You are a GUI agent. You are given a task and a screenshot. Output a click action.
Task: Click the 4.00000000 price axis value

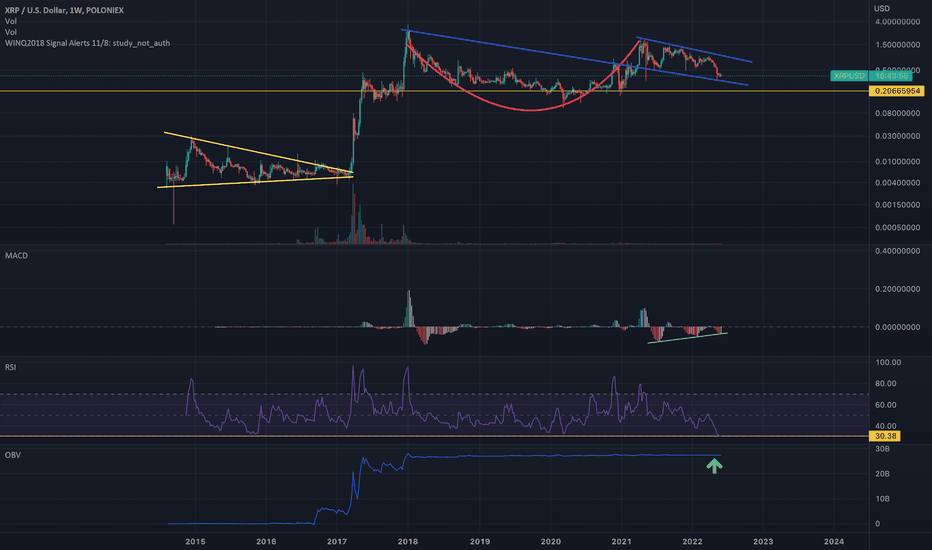coord(897,21)
